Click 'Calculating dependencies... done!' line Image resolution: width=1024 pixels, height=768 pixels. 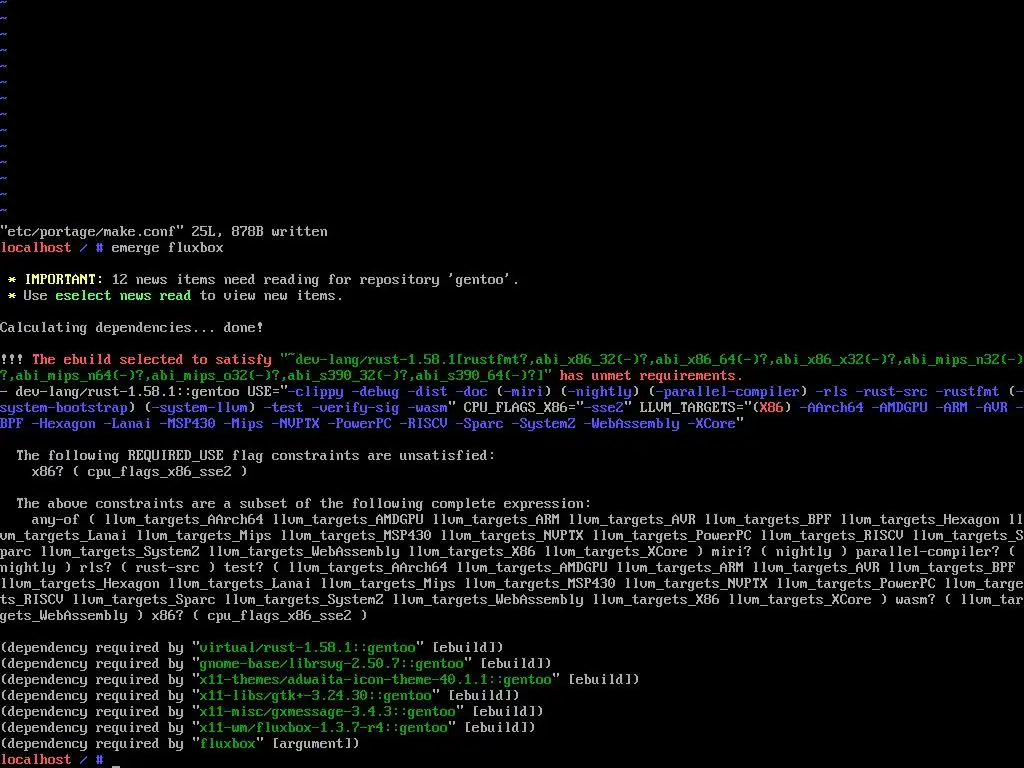pyautogui.click(x=131, y=328)
